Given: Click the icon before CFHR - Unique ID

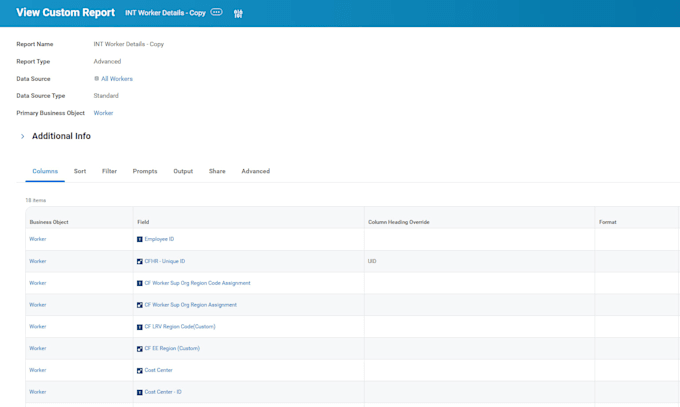Looking at the screenshot, I should [x=140, y=262].
